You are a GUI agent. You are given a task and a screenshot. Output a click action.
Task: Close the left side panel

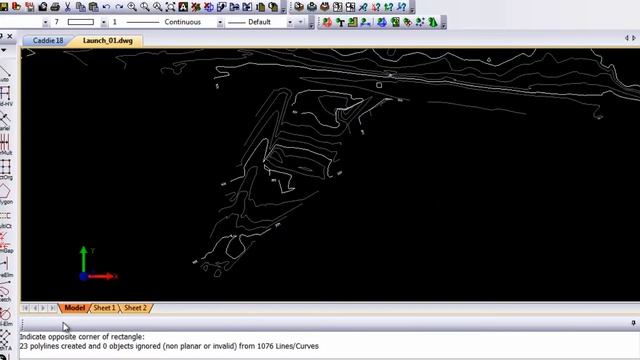[10, 36]
